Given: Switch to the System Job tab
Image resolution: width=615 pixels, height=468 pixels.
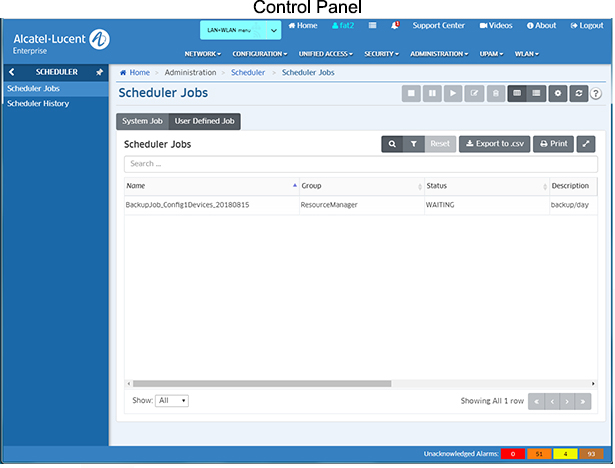Looking at the screenshot, I should (x=142, y=121).
